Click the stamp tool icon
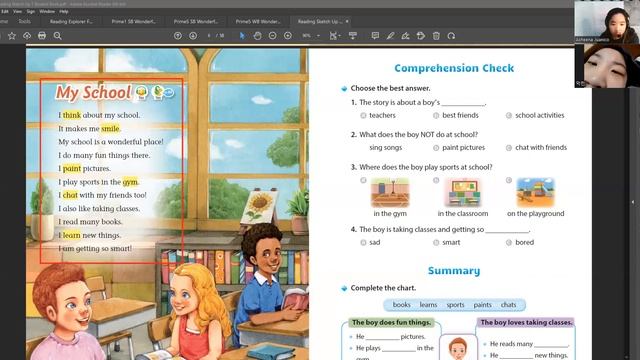 [x=421, y=36]
